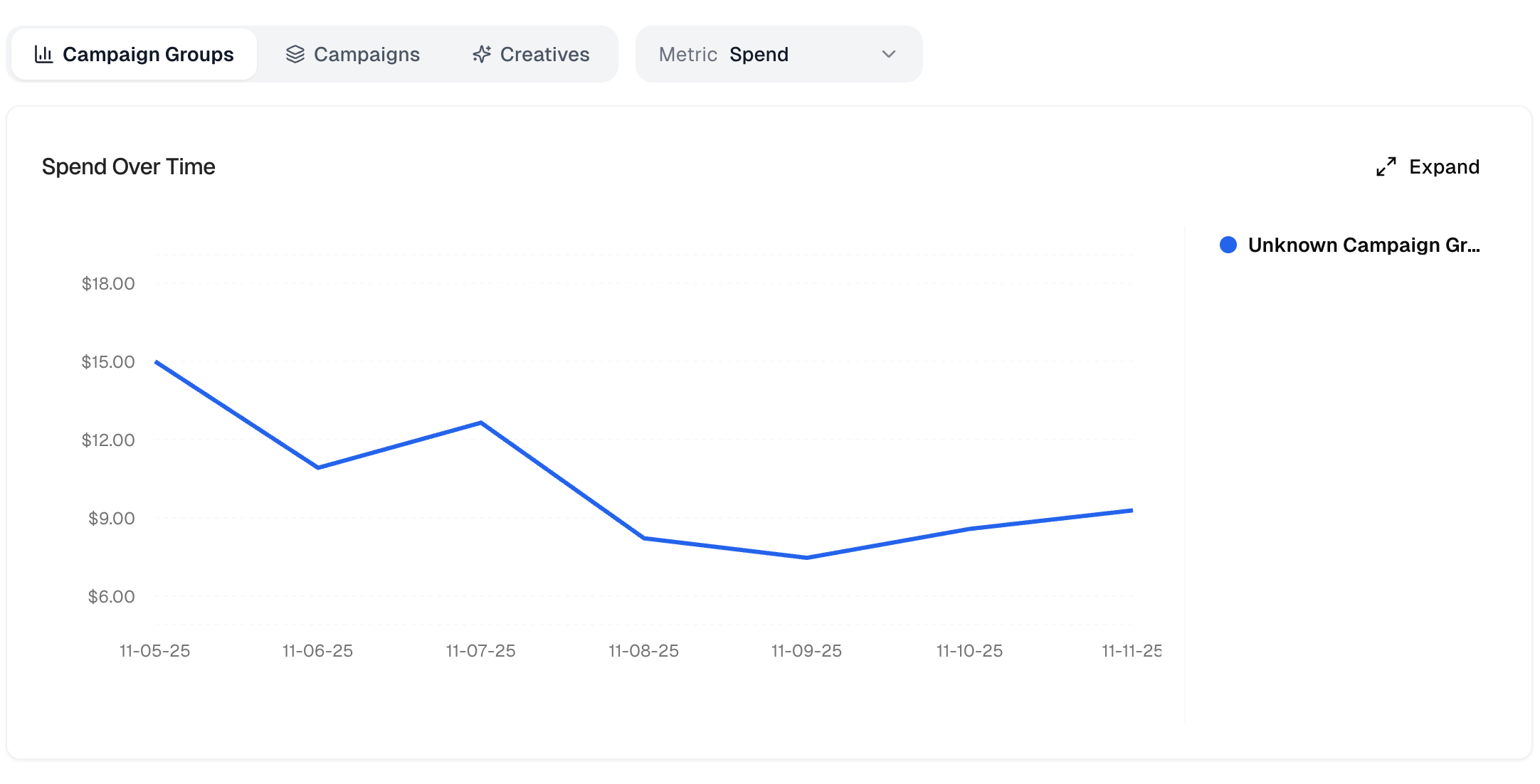Viewport: 1540px width, 784px height.
Task: Click the bar chart icon beside Campaign Groups
Action: tap(44, 53)
